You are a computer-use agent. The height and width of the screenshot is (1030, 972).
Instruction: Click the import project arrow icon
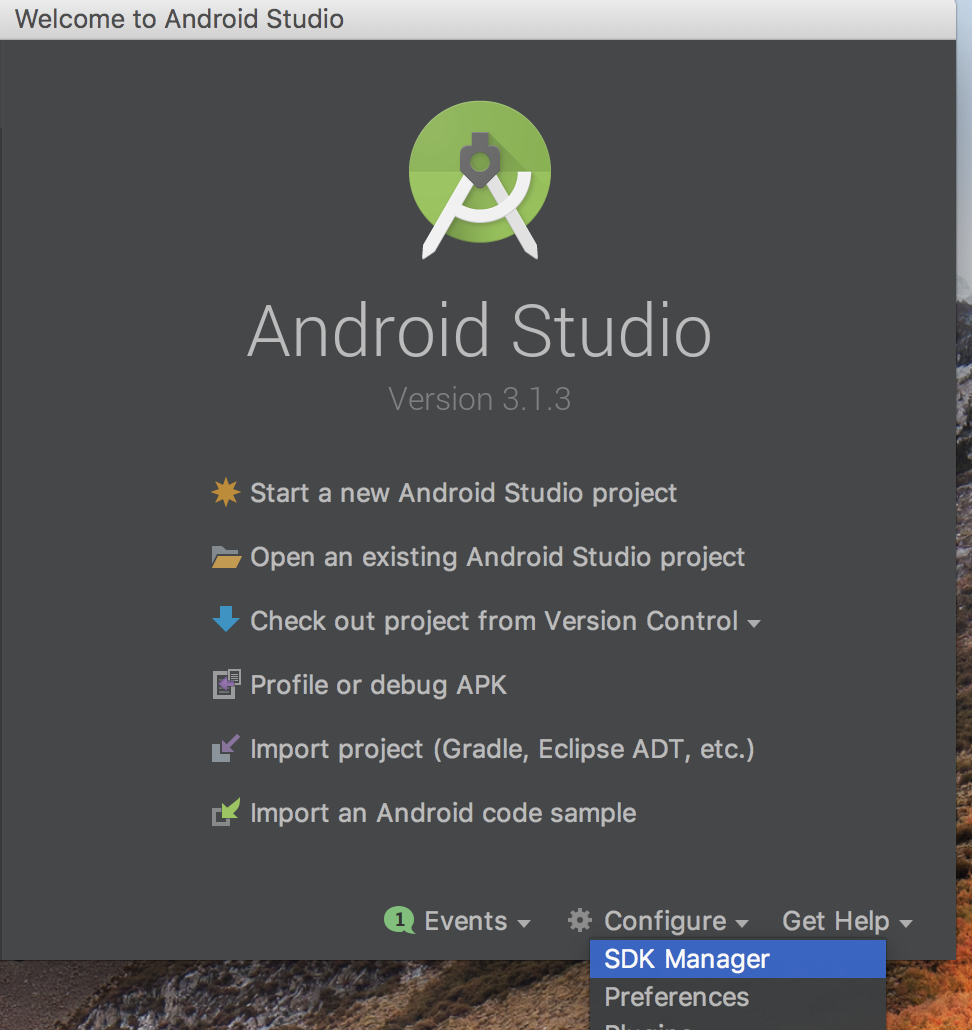[x=225, y=748]
